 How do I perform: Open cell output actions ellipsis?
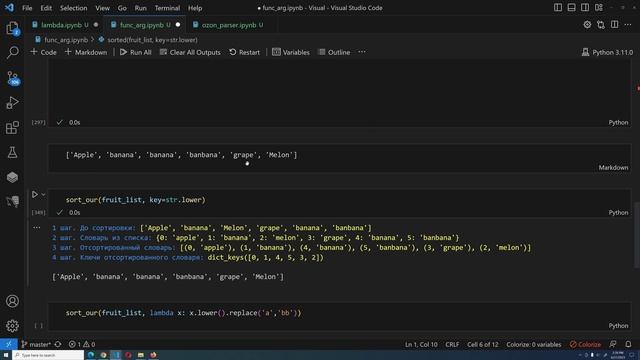pos(37,228)
